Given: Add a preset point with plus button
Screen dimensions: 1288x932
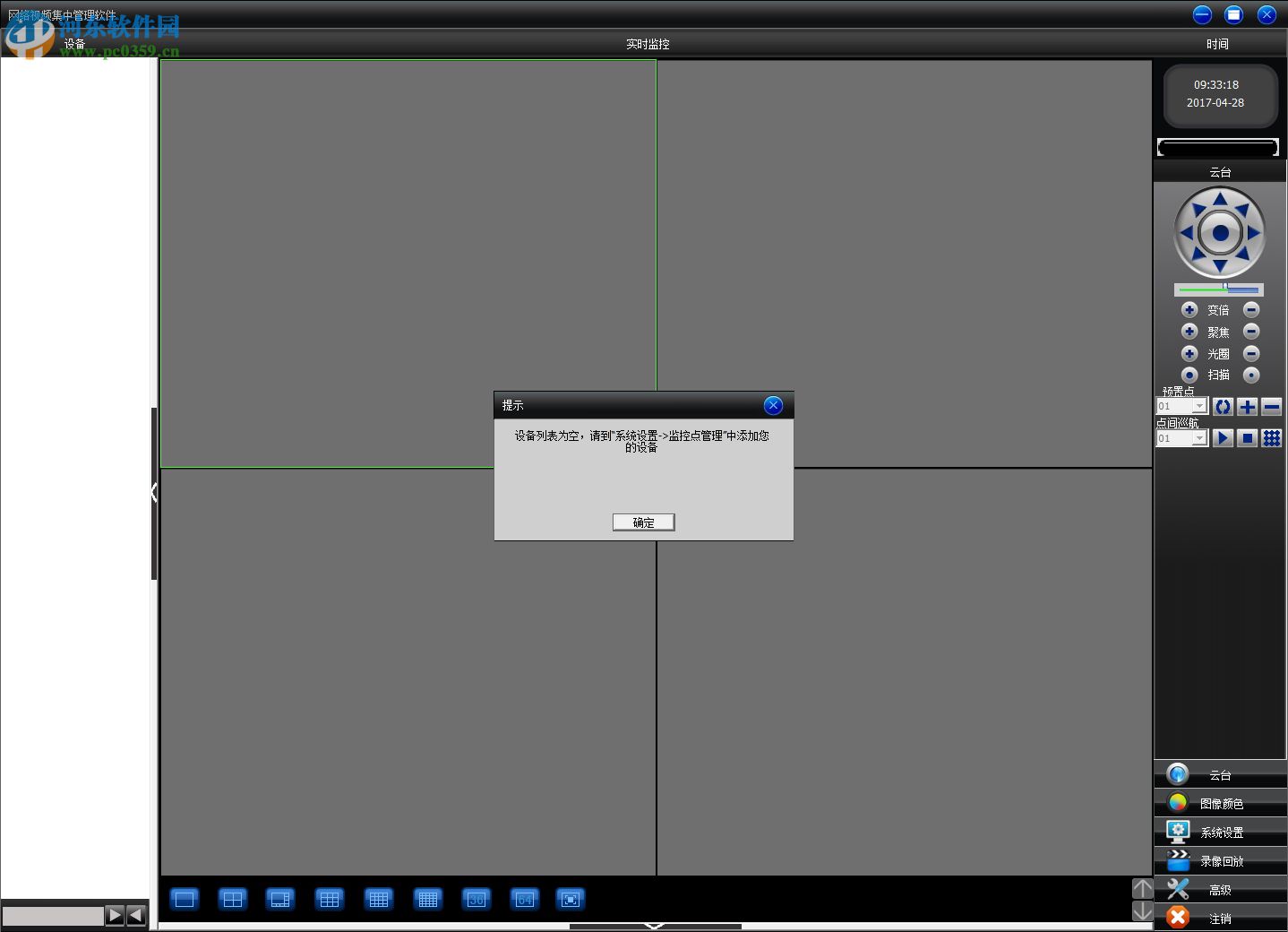Looking at the screenshot, I should pyautogui.click(x=1247, y=407).
